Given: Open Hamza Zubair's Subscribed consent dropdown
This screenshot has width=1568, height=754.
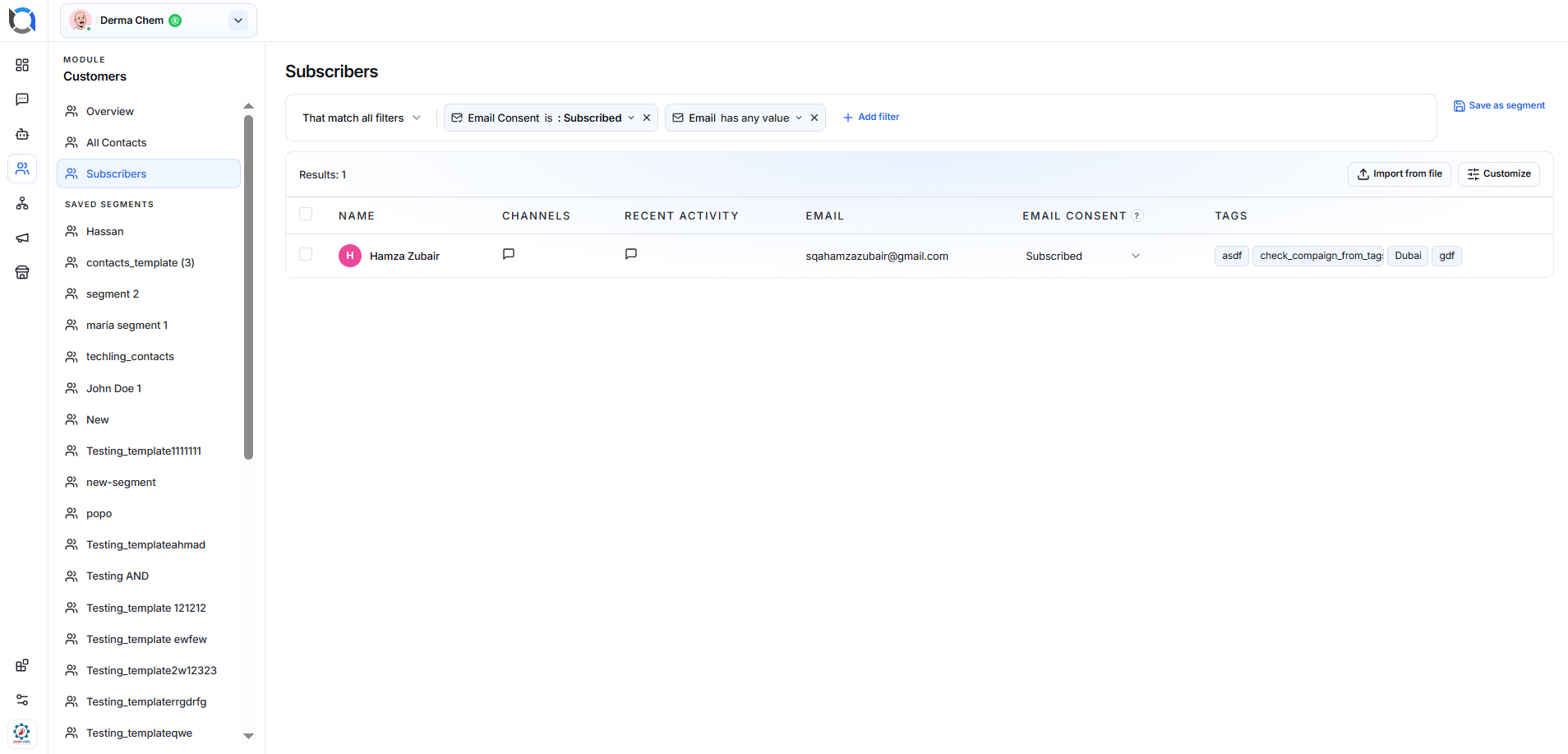Looking at the screenshot, I should click(x=1083, y=256).
